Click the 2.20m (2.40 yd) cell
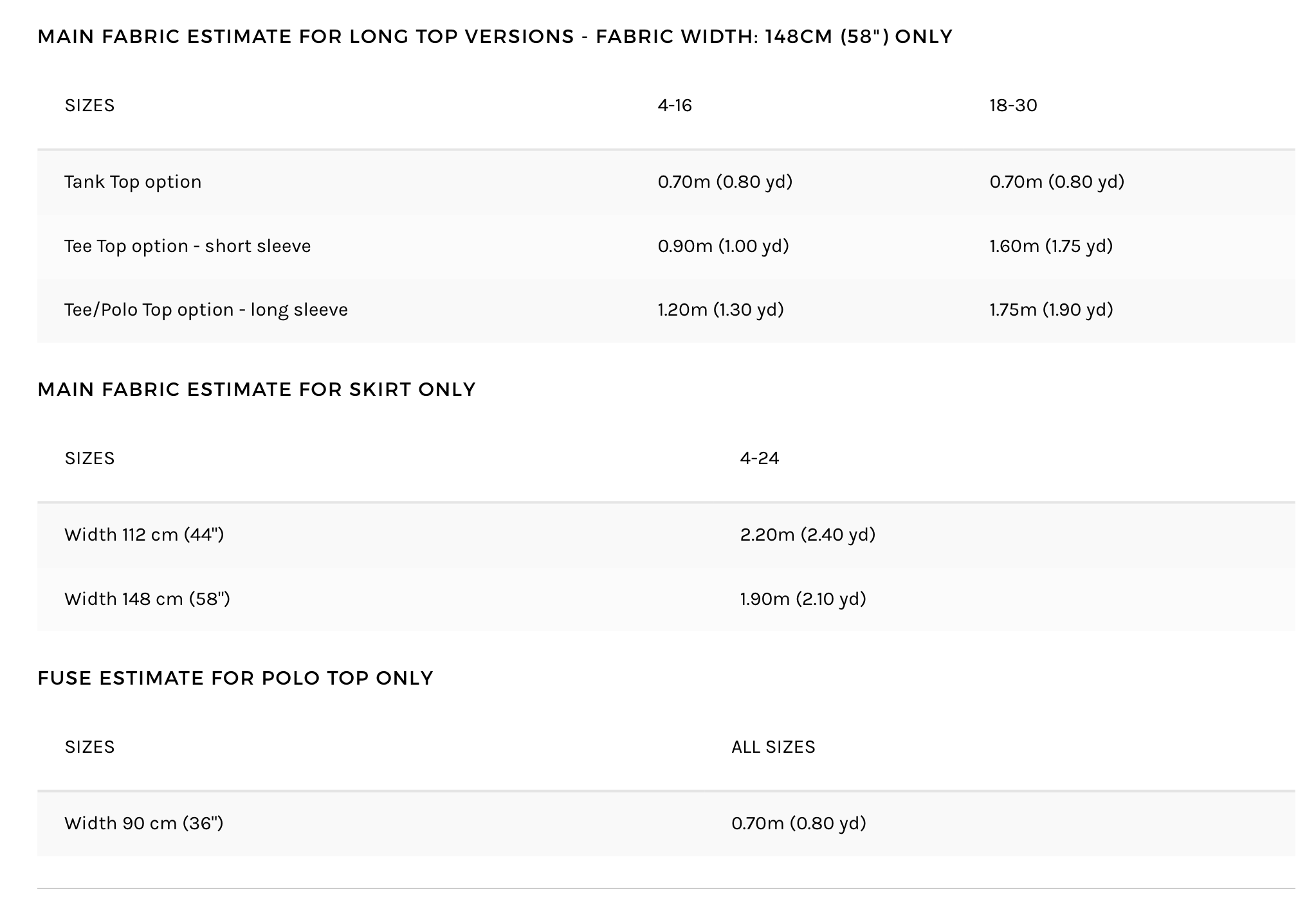The image size is (1316, 900). [x=808, y=535]
